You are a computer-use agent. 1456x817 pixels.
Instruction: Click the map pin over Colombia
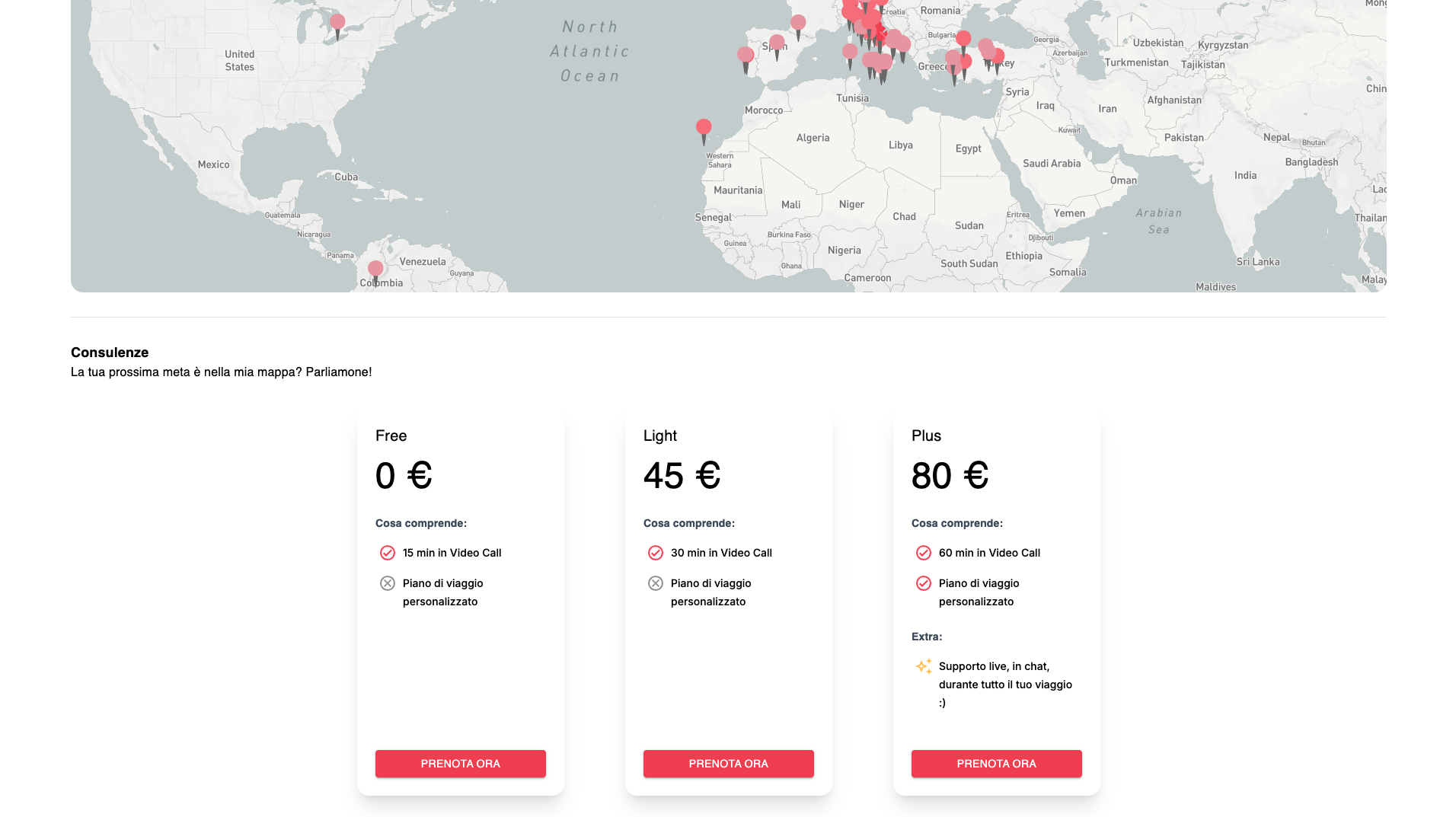375,270
